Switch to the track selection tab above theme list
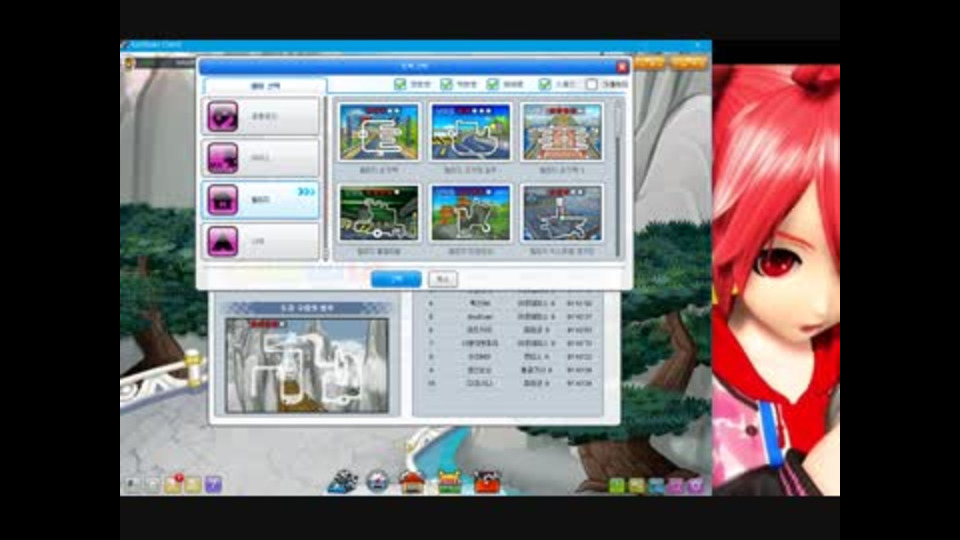 point(265,86)
